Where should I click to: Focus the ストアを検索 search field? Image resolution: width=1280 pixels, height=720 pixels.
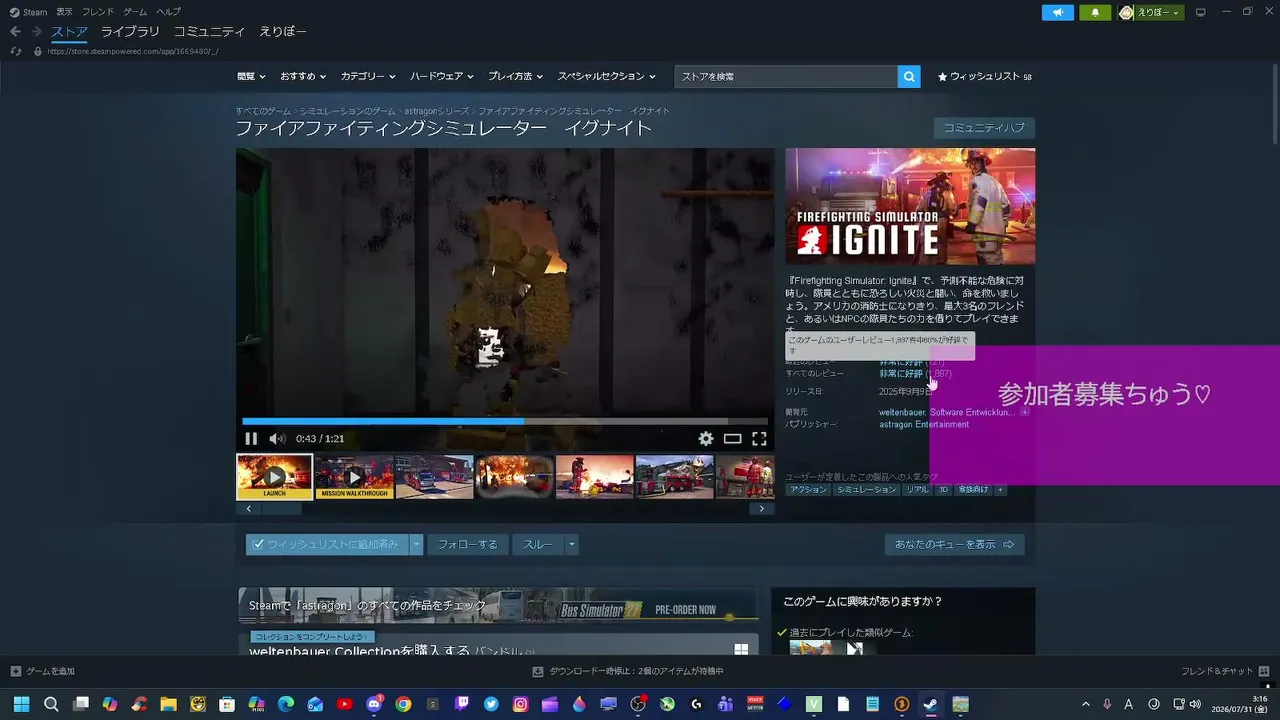click(x=786, y=76)
